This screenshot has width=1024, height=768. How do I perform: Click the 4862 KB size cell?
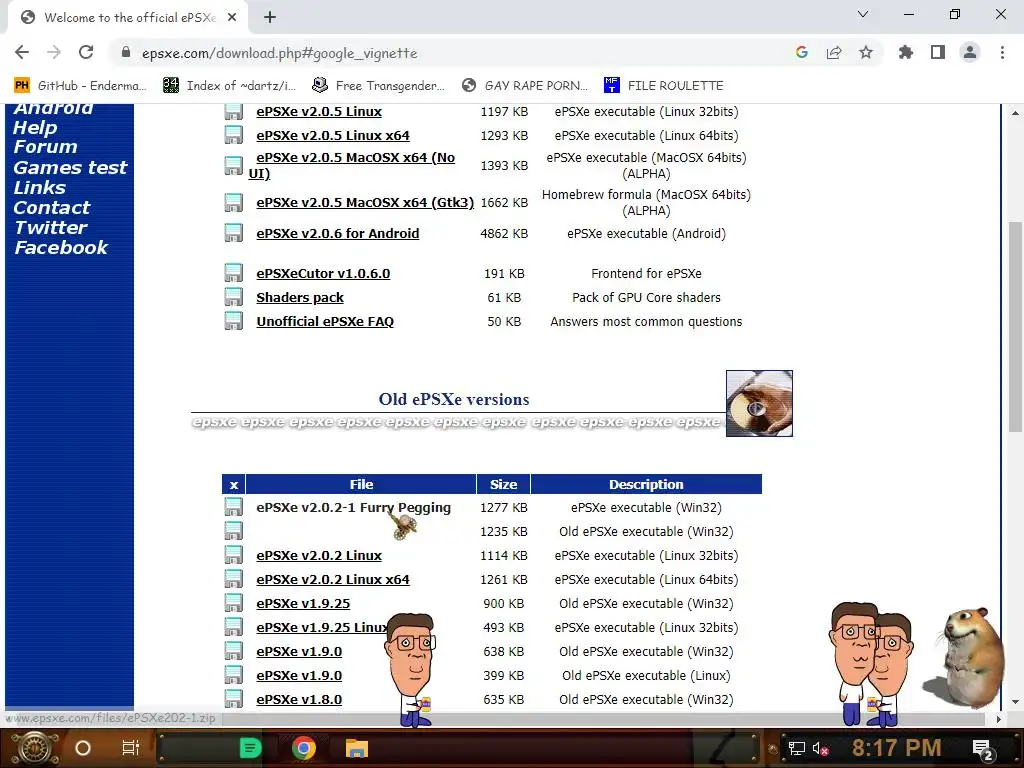click(504, 234)
